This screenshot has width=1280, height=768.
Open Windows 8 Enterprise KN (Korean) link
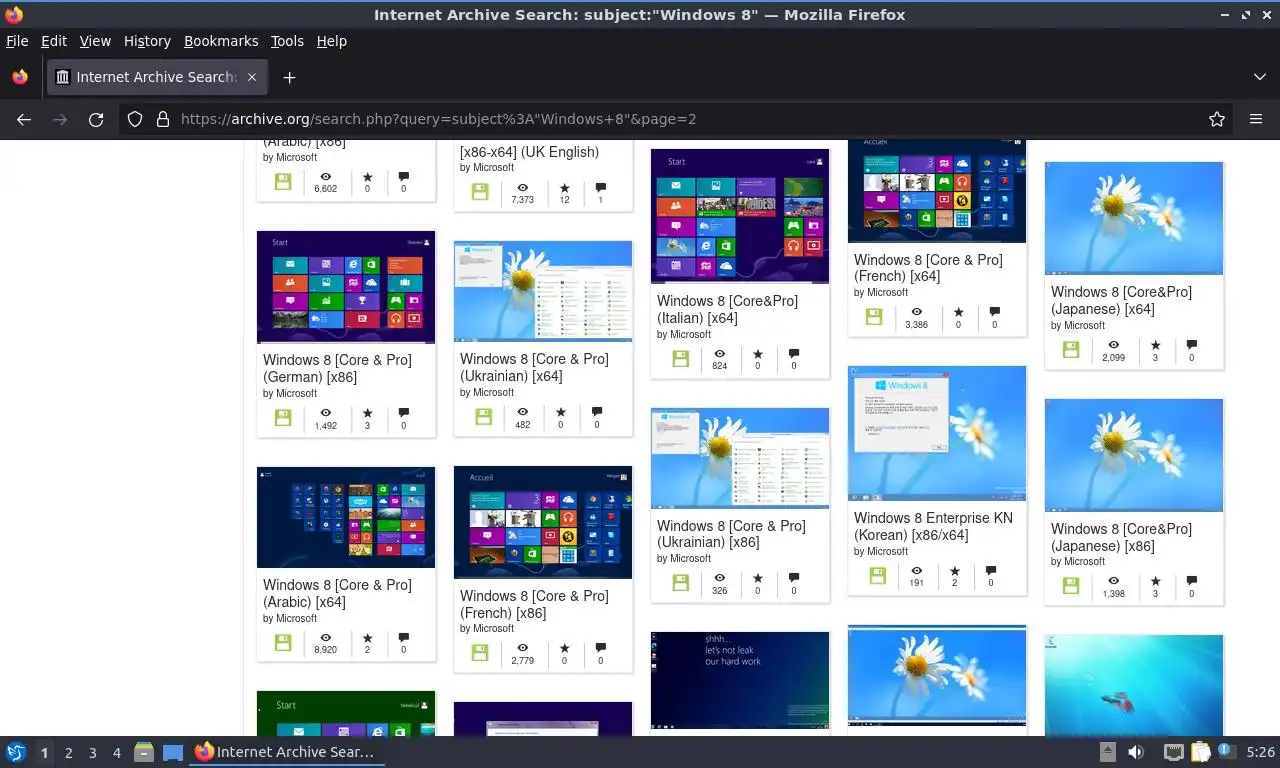(x=933, y=526)
